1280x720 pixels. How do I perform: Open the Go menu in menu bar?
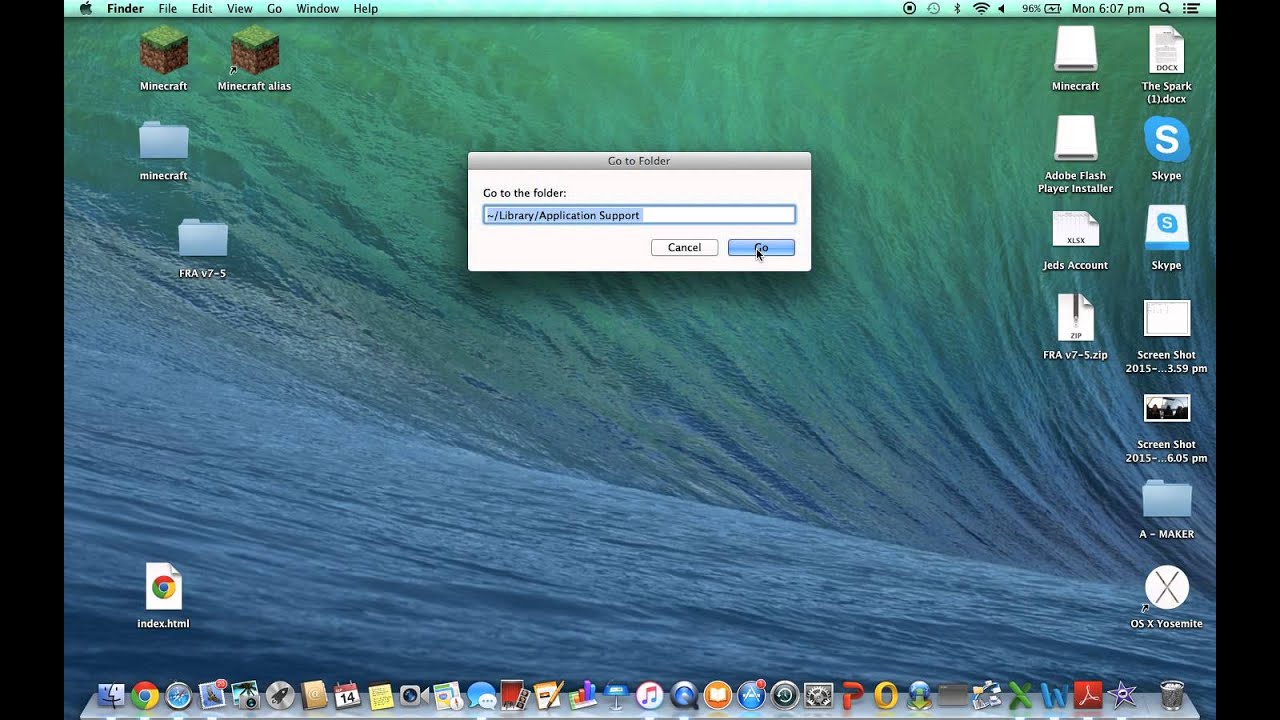point(274,8)
